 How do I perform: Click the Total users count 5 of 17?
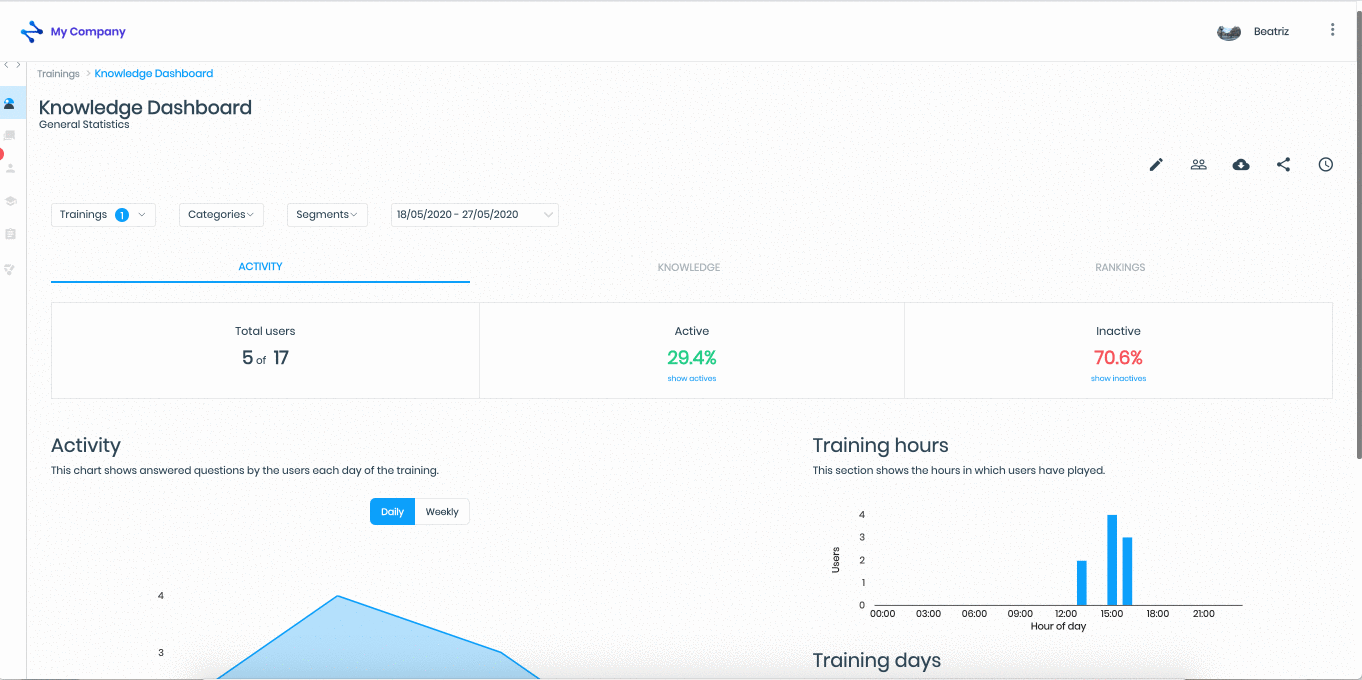pos(265,358)
